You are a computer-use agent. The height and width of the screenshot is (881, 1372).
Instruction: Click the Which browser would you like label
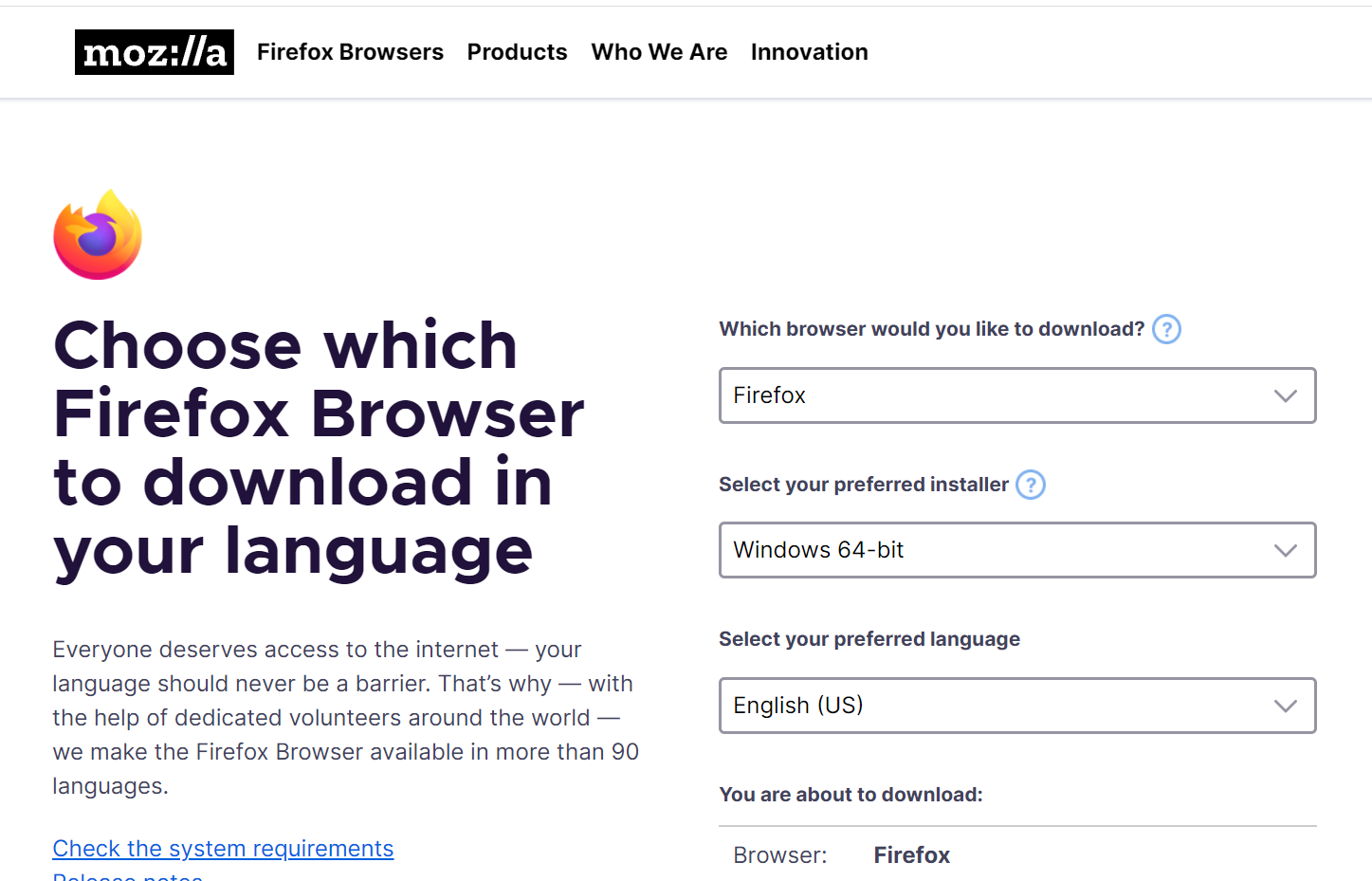point(931,329)
